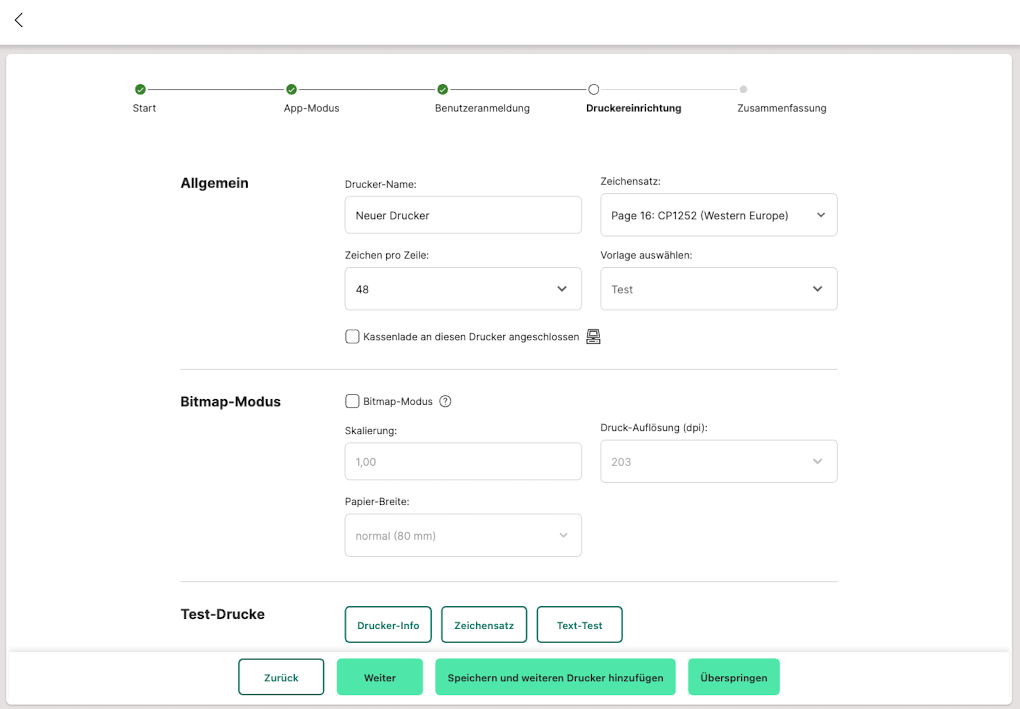The height and width of the screenshot is (709, 1020).
Task: Click the App-Modus step checkmark icon
Action: [x=291, y=89]
